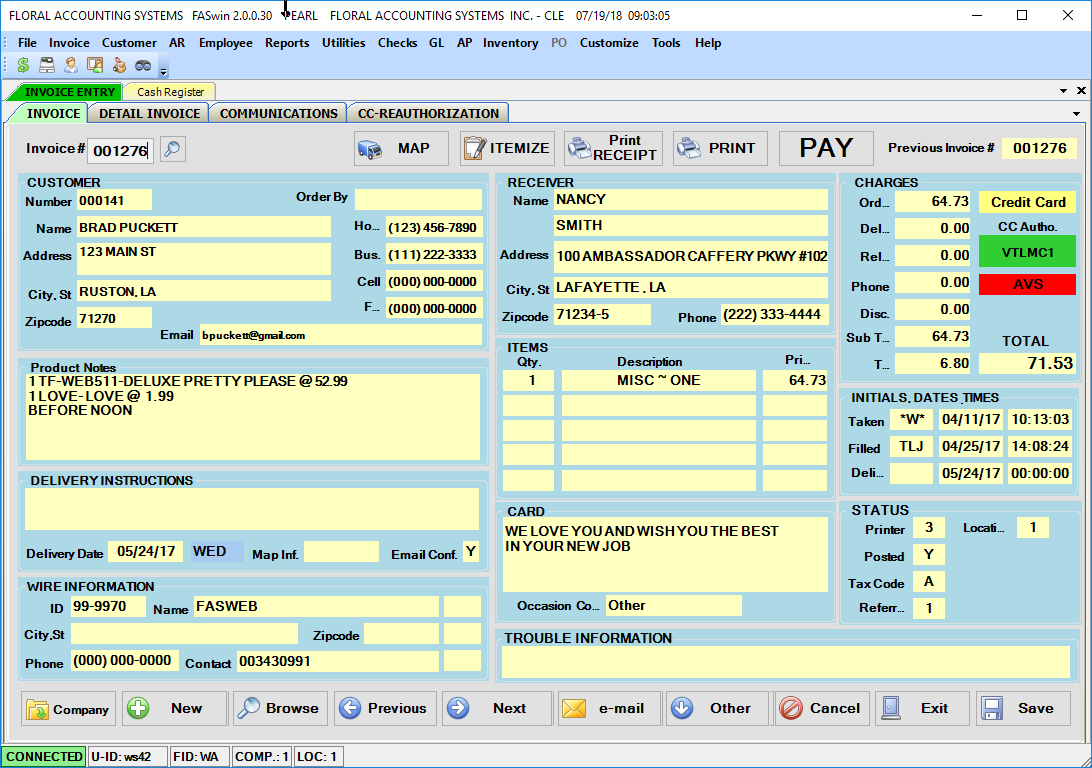Close the active document tab with X
Screen dimensions: 1092x768
click(x=1081, y=91)
